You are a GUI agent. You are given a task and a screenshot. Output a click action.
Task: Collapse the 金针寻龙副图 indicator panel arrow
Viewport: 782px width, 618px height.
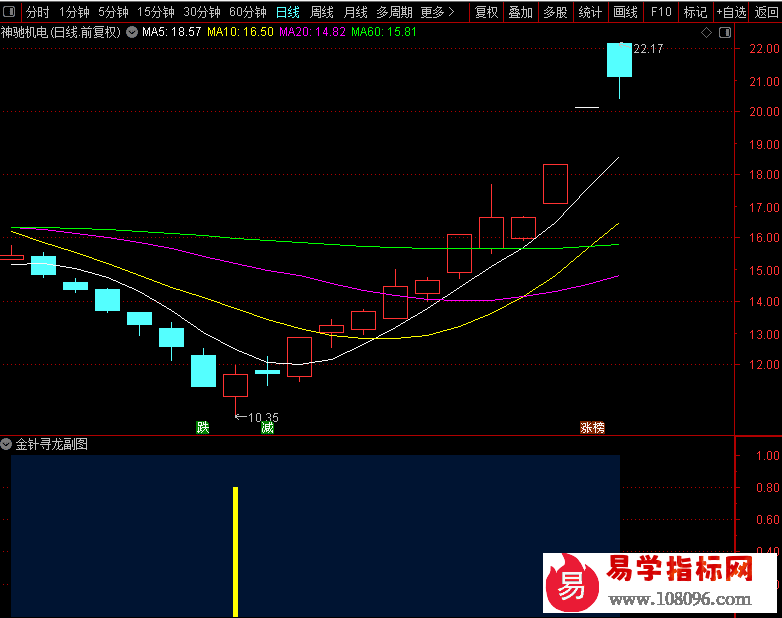(7, 444)
